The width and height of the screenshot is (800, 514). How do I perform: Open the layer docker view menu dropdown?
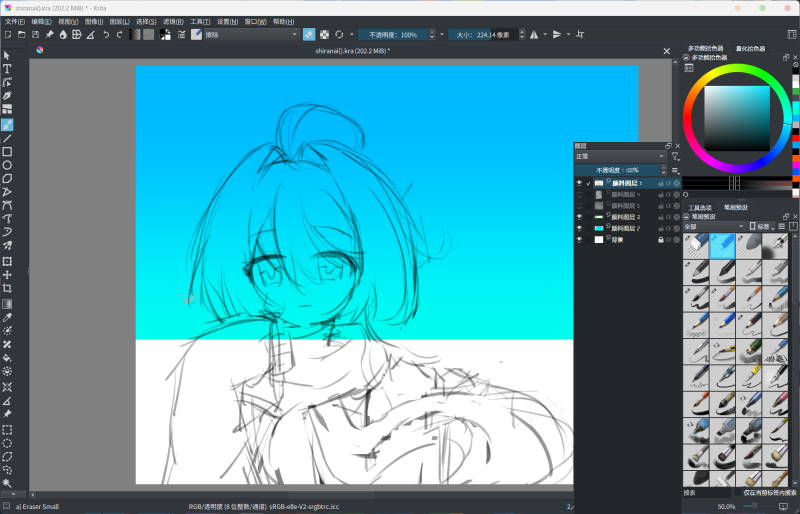pyautogui.click(x=676, y=170)
